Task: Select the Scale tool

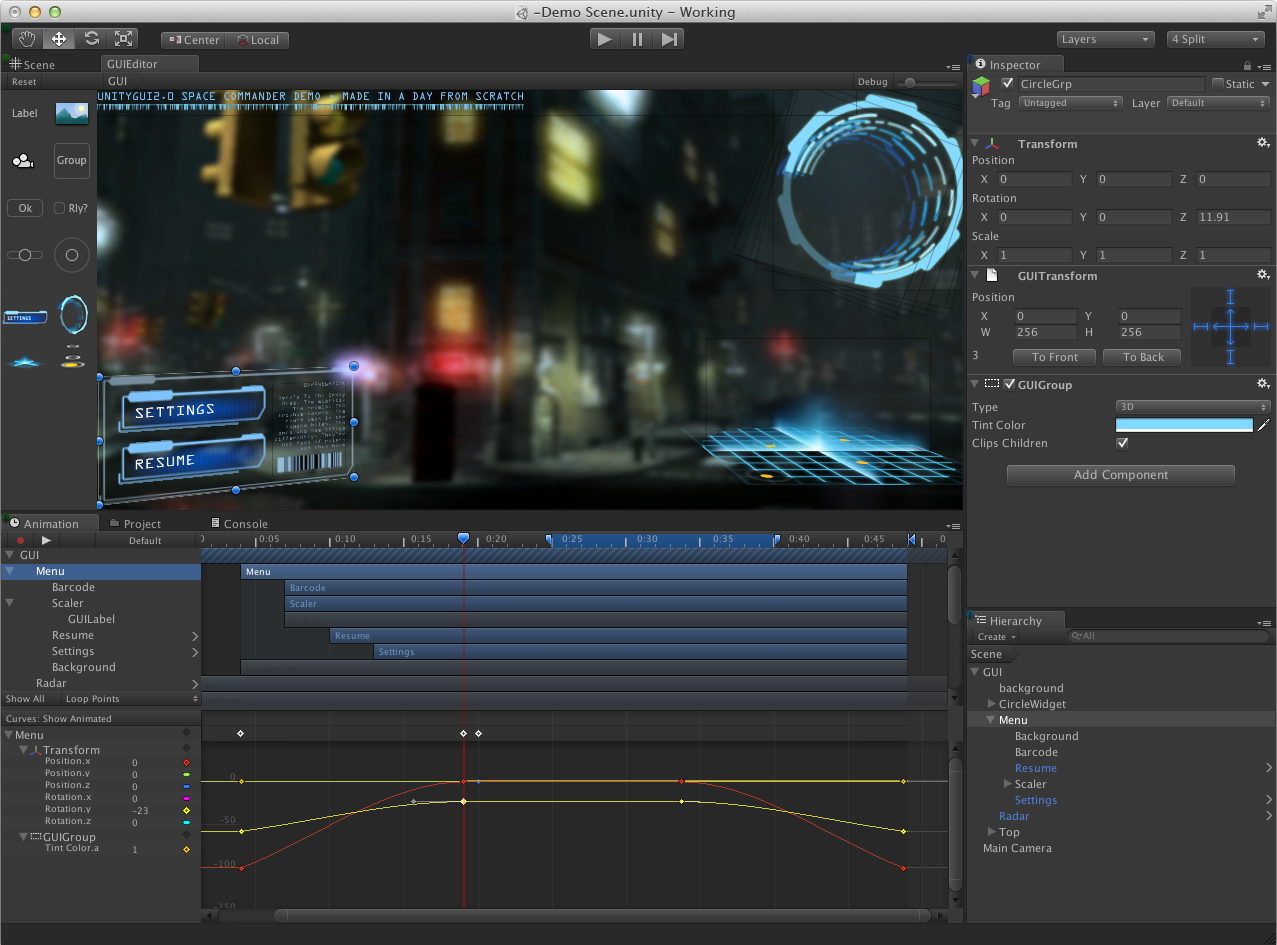Action: [x=124, y=38]
